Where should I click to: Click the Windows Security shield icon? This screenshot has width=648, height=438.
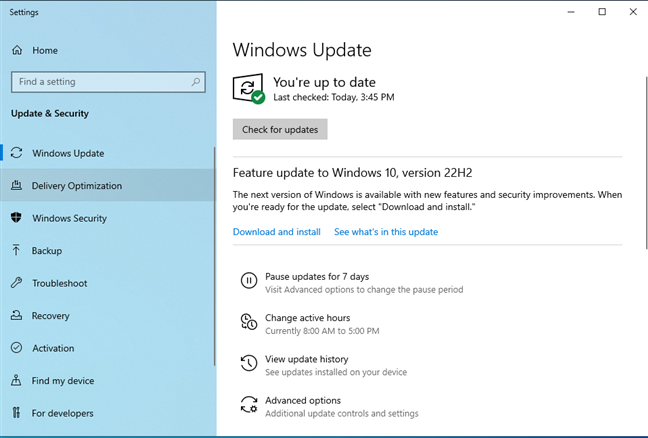[16, 217]
